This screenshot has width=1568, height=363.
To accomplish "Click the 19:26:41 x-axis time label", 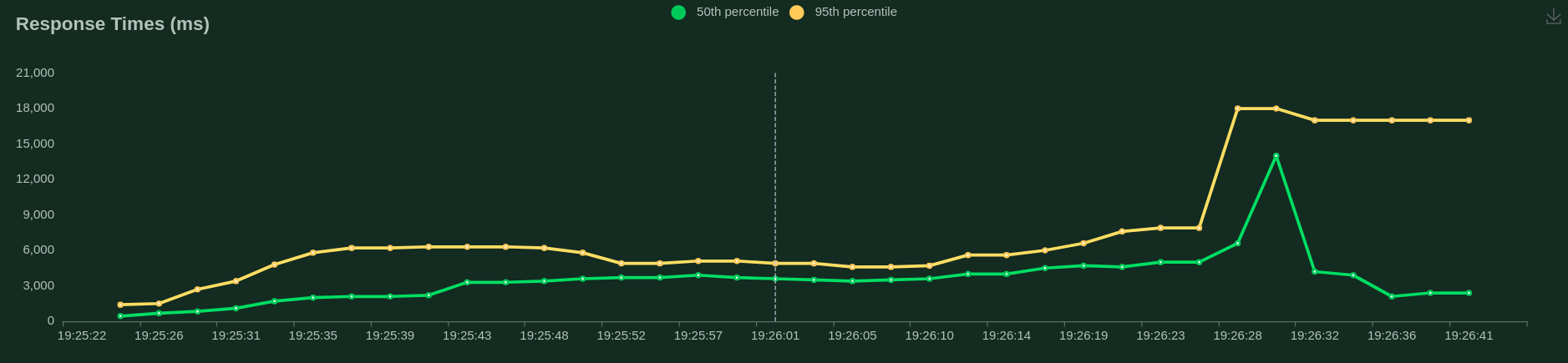I will (1469, 335).
